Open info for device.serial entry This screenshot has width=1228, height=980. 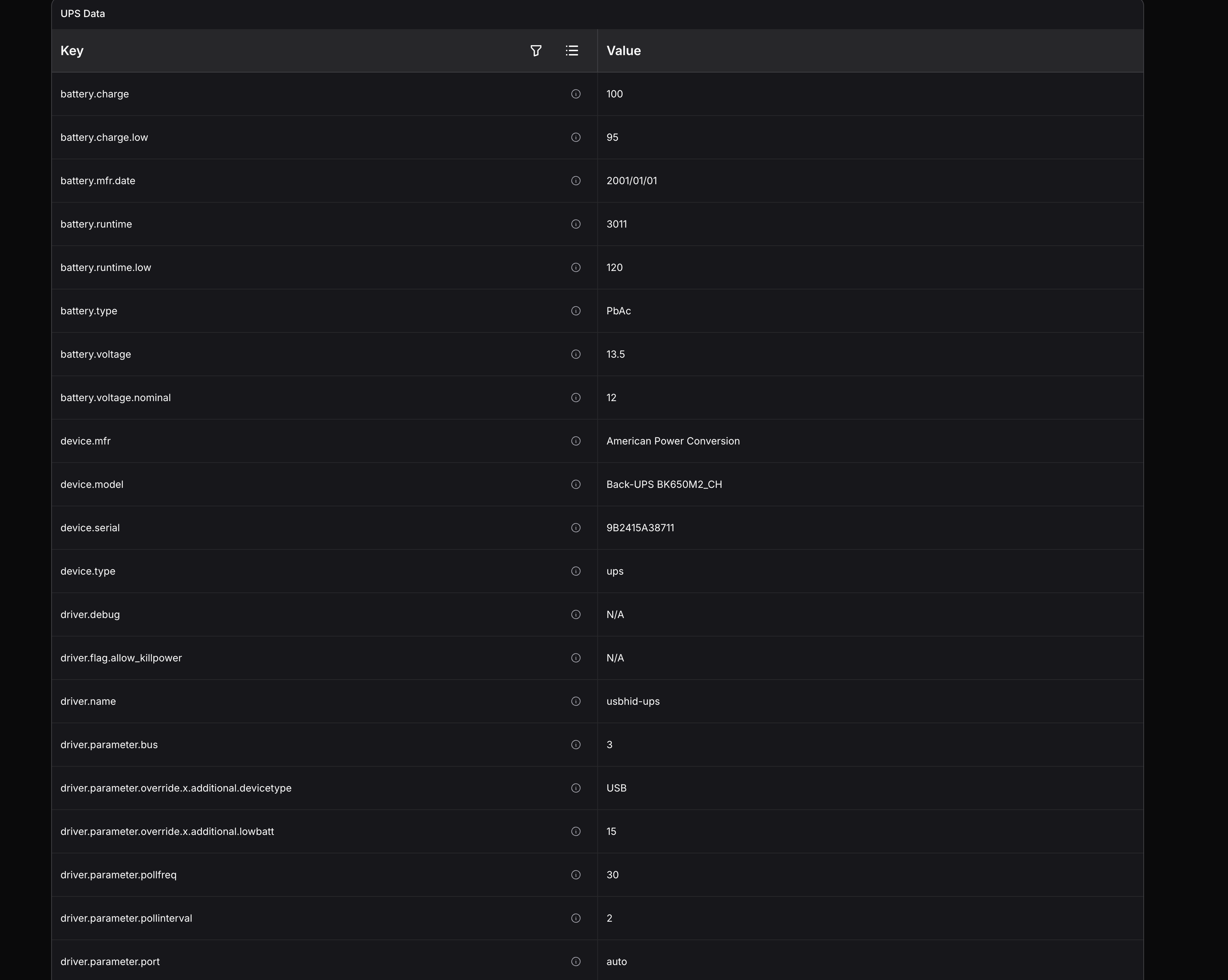[575, 528]
